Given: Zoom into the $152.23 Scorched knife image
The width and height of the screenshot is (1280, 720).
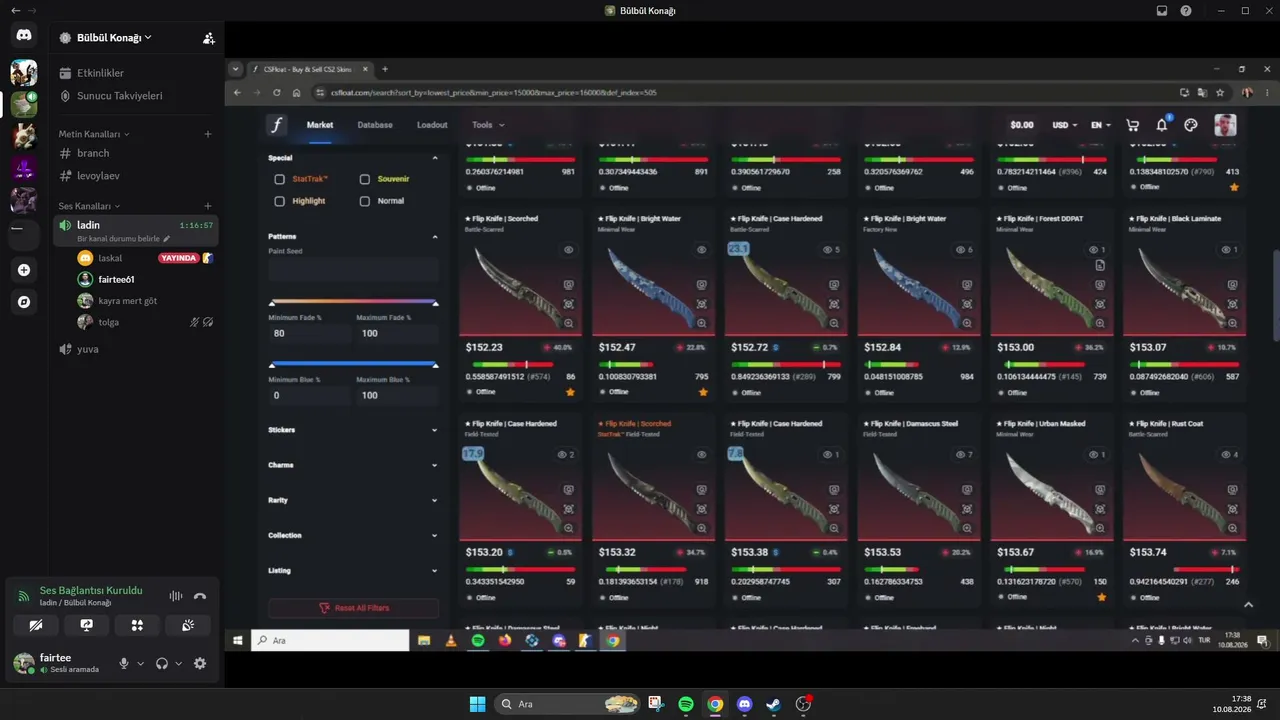Looking at the screenshot, I should (x=569, y=323).
